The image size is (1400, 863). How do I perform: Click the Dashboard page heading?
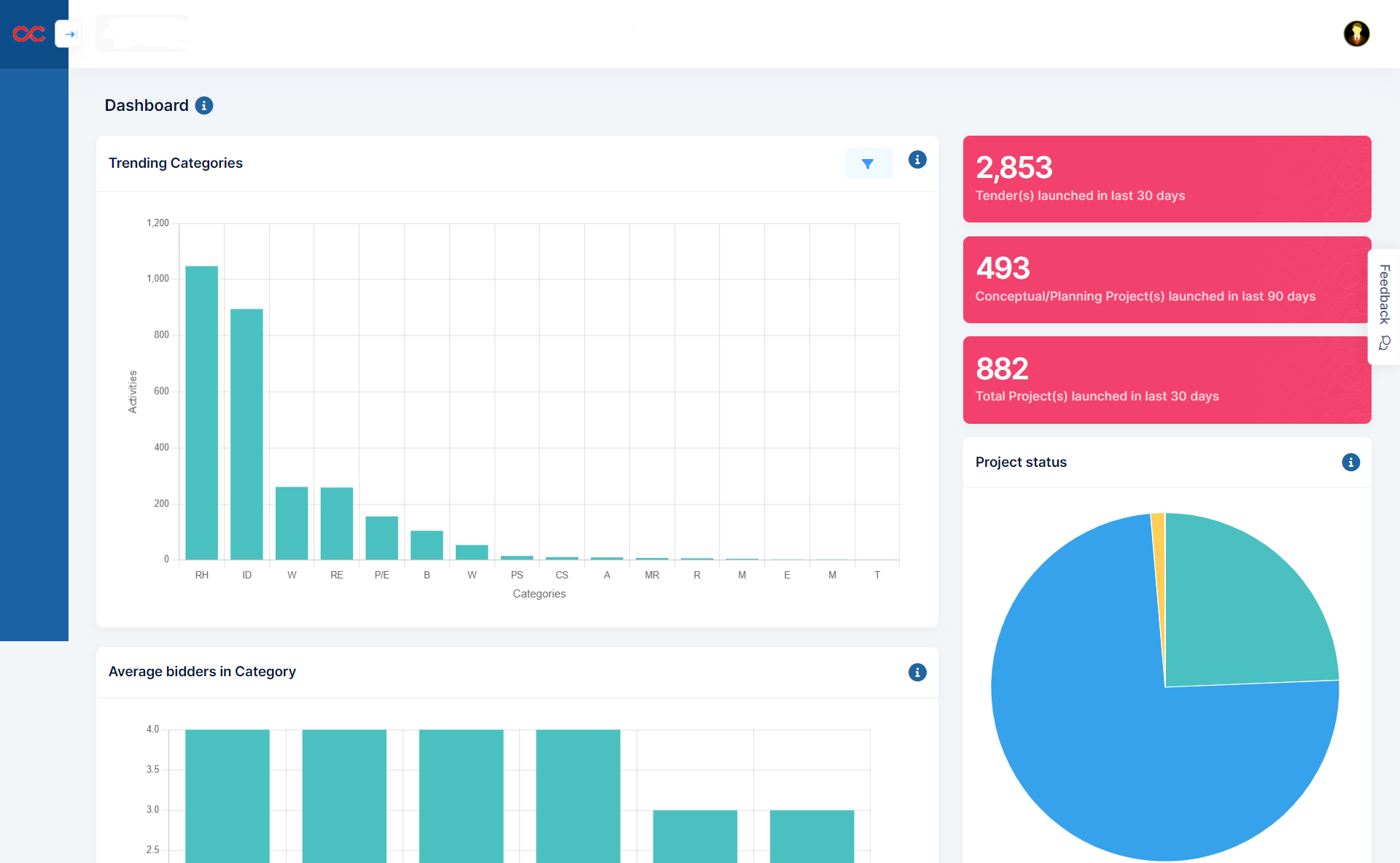tap(147, 106)
